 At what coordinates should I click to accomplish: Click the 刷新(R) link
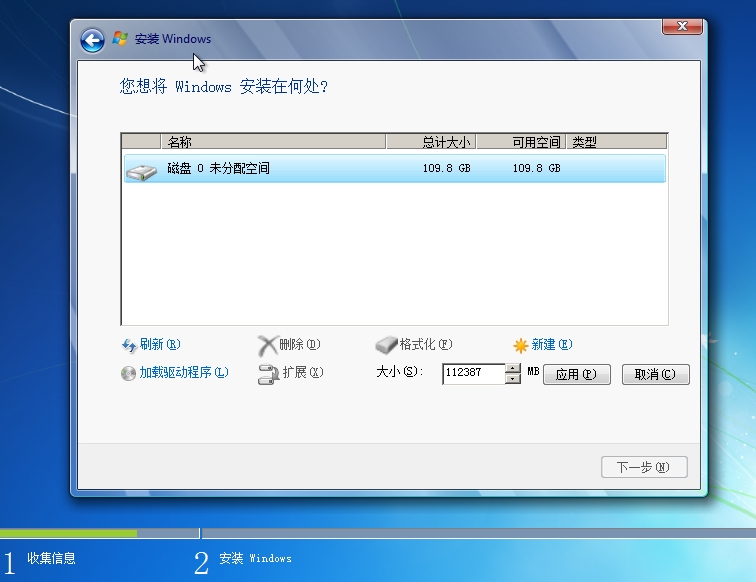[x=160, y=344]
